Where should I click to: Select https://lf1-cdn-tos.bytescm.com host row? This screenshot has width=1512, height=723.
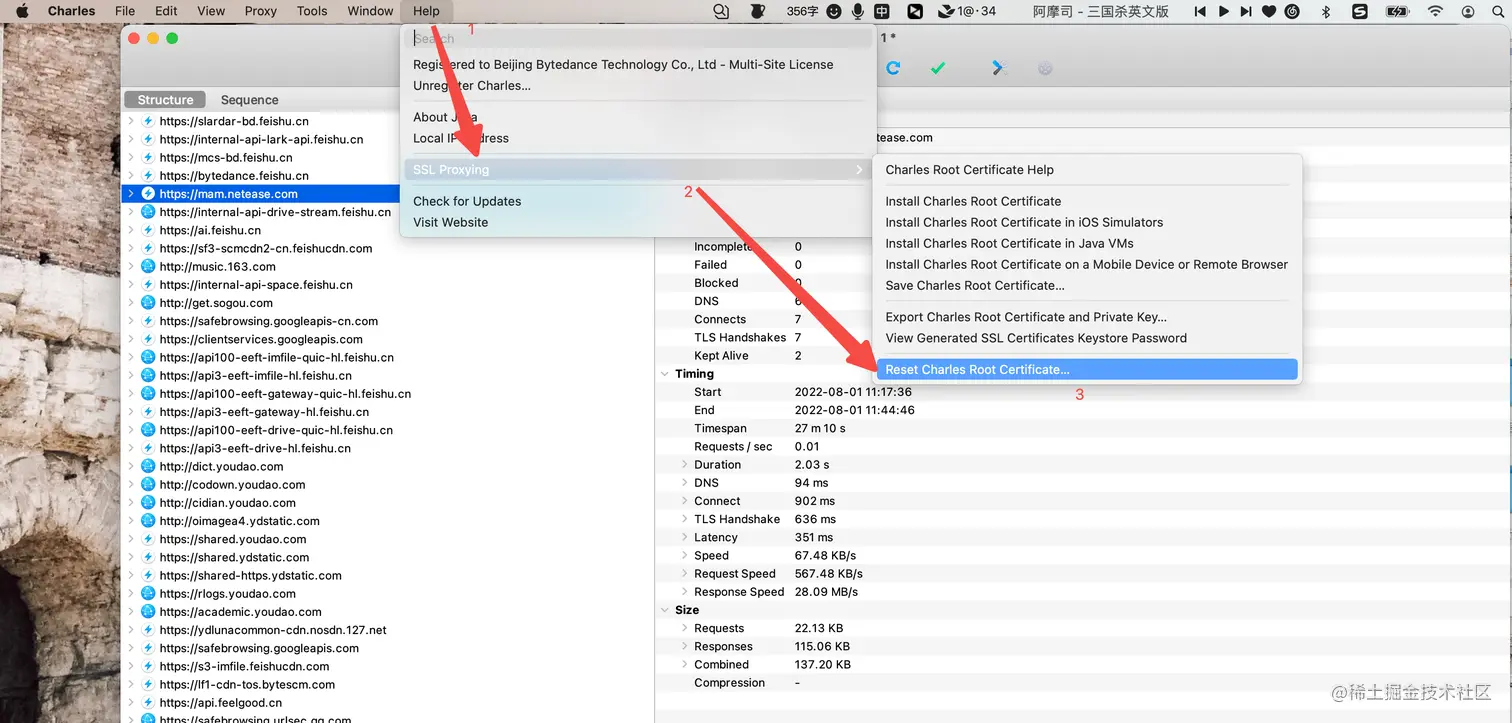tap(247, 685)
